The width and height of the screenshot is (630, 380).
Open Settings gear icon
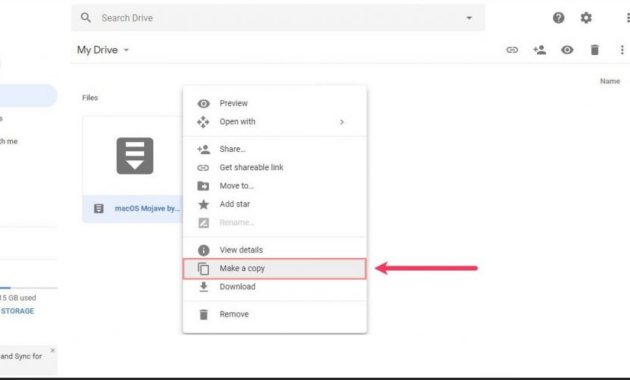point(586,18)
